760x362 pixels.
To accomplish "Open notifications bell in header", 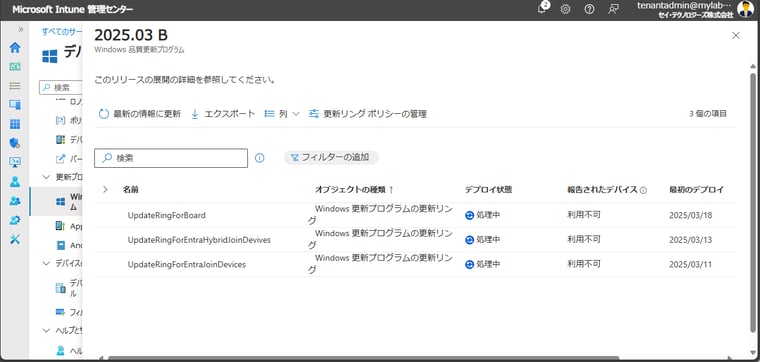I will pyautogui.click(x=542, y=9).
